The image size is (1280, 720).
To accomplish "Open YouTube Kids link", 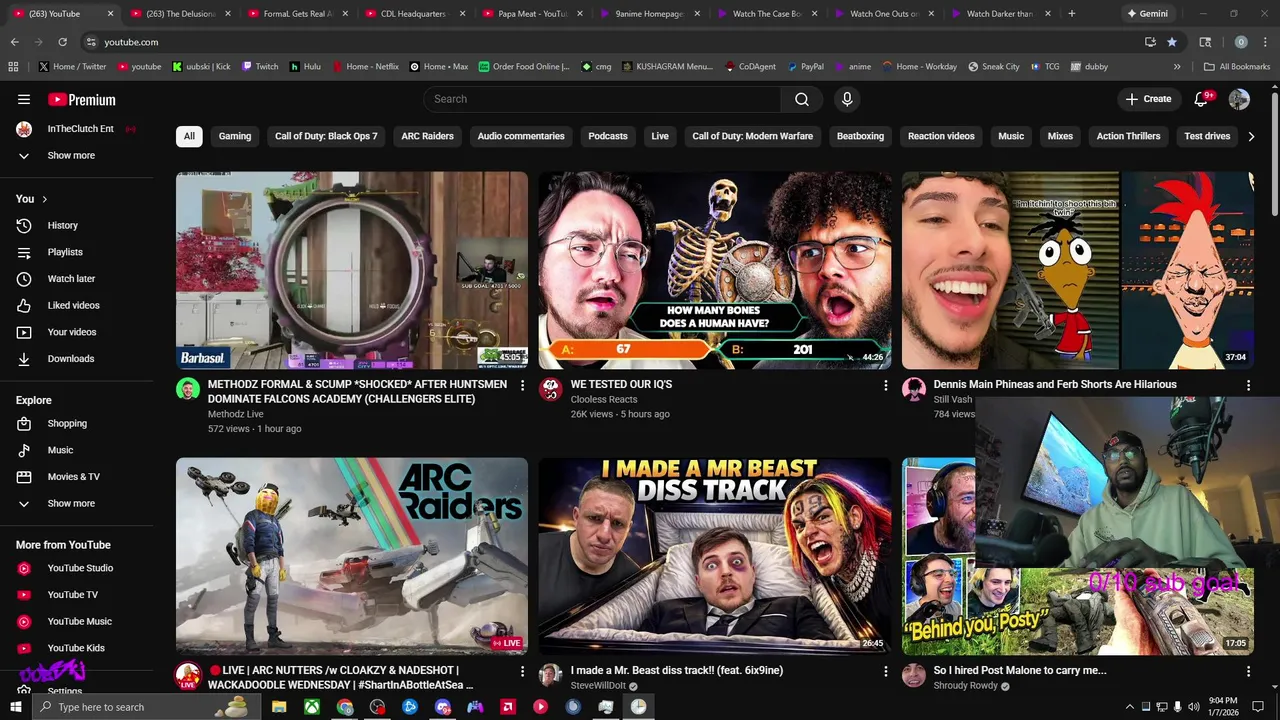I will click(76, 648).
